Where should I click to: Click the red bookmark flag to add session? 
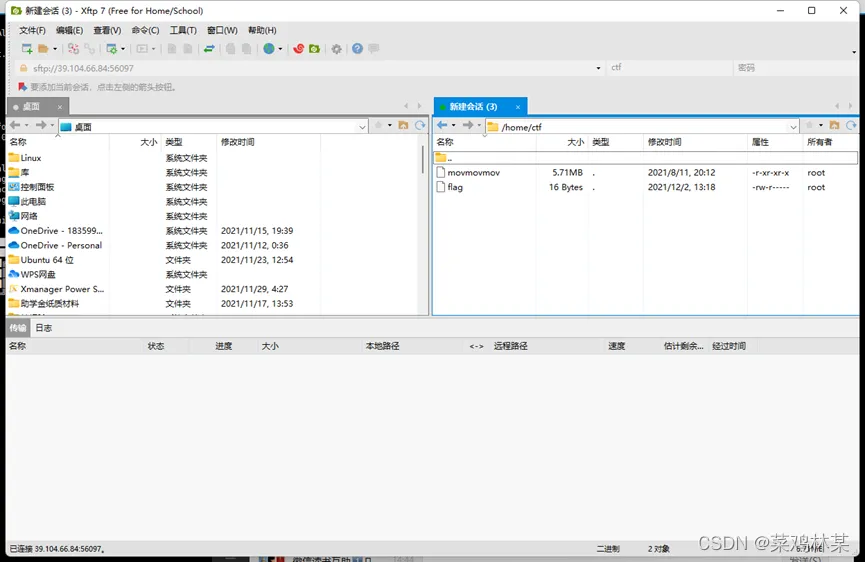click(x=23, y=87)
